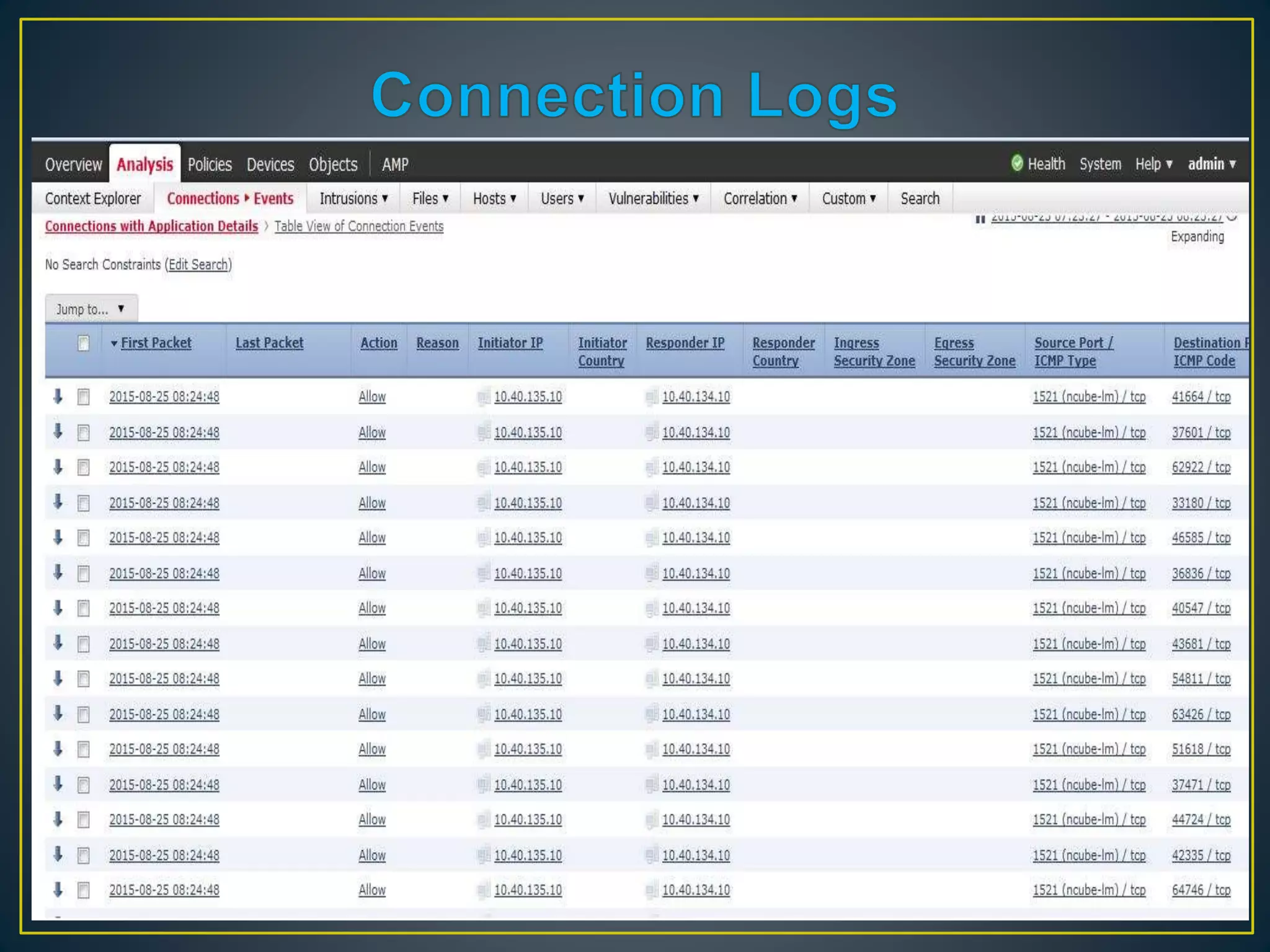The width and height of the screenshot is (1270, 952).
Task: Switch to the Devices tab
Action: [x=270, y=164]
